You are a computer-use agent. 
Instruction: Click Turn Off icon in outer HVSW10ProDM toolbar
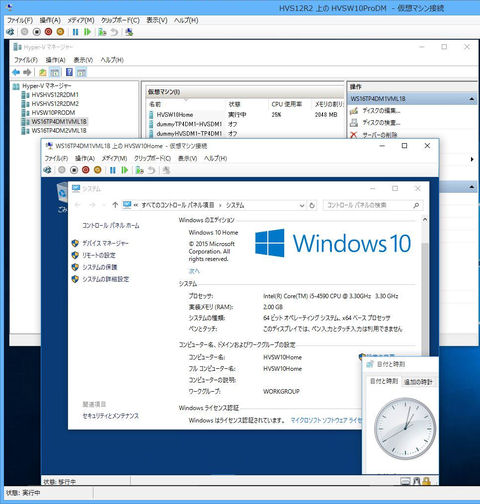click(x=25, y=32)
